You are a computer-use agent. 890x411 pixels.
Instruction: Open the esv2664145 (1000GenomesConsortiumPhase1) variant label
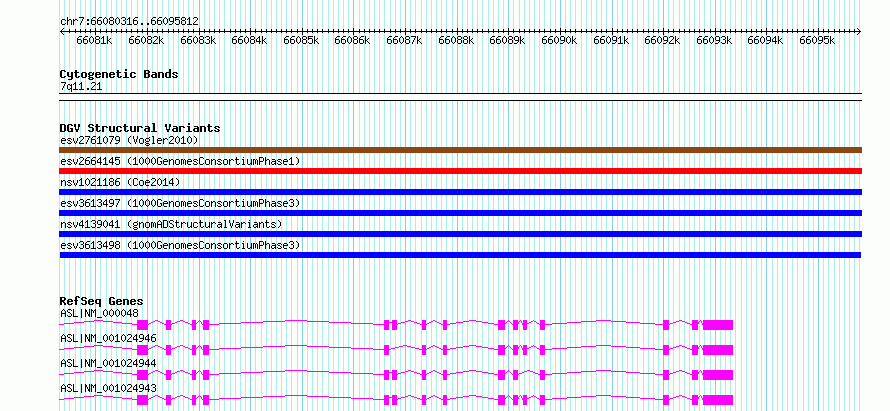coord(180,162)
